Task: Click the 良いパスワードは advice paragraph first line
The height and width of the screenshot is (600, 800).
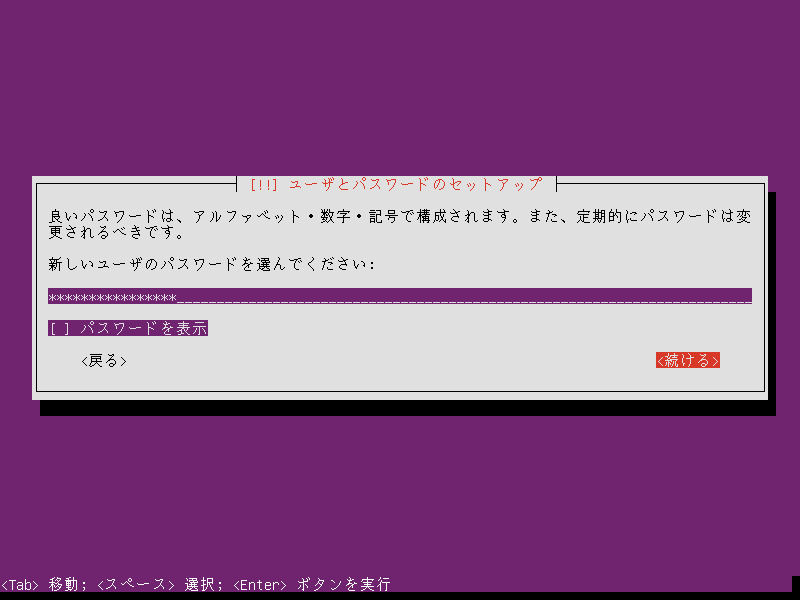Action: point(400,216)
